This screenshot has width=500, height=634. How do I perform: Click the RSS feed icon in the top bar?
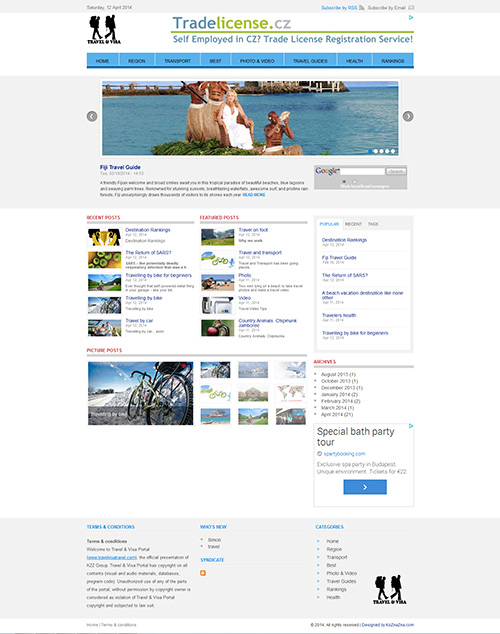[x=362, y=8]
